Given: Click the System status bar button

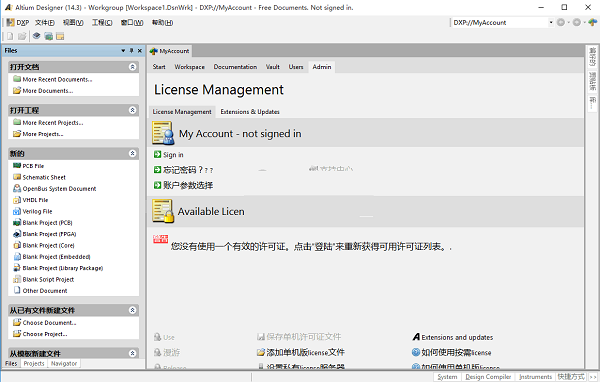Looking at the screenshot, I should (447, 377).
